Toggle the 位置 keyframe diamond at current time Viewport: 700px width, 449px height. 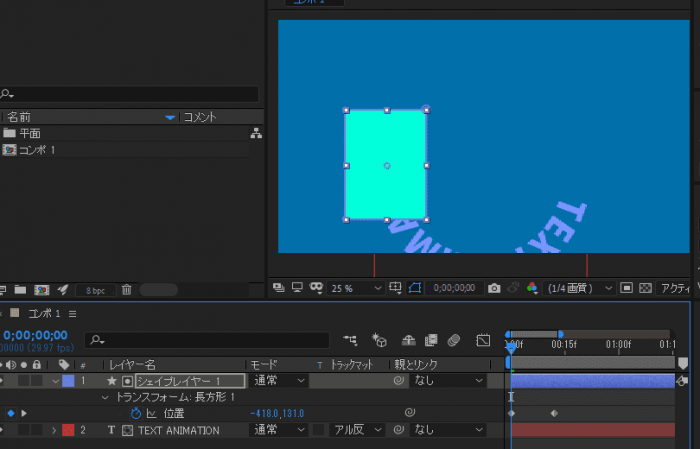11,414
